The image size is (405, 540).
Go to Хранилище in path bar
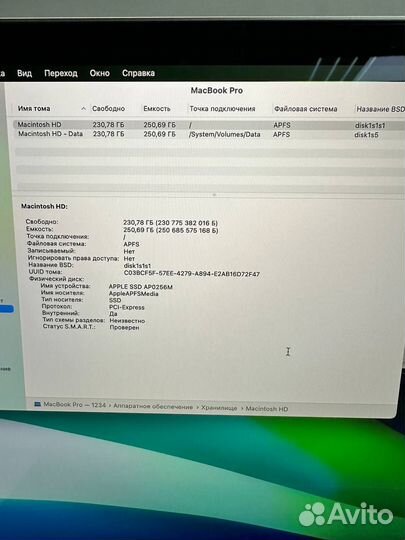(x=219, y=408)
